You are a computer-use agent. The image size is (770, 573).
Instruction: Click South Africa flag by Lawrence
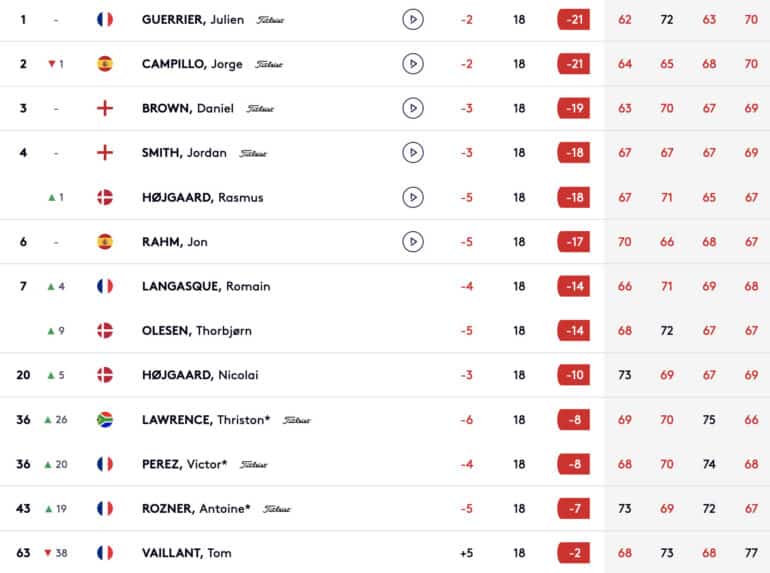105,420
